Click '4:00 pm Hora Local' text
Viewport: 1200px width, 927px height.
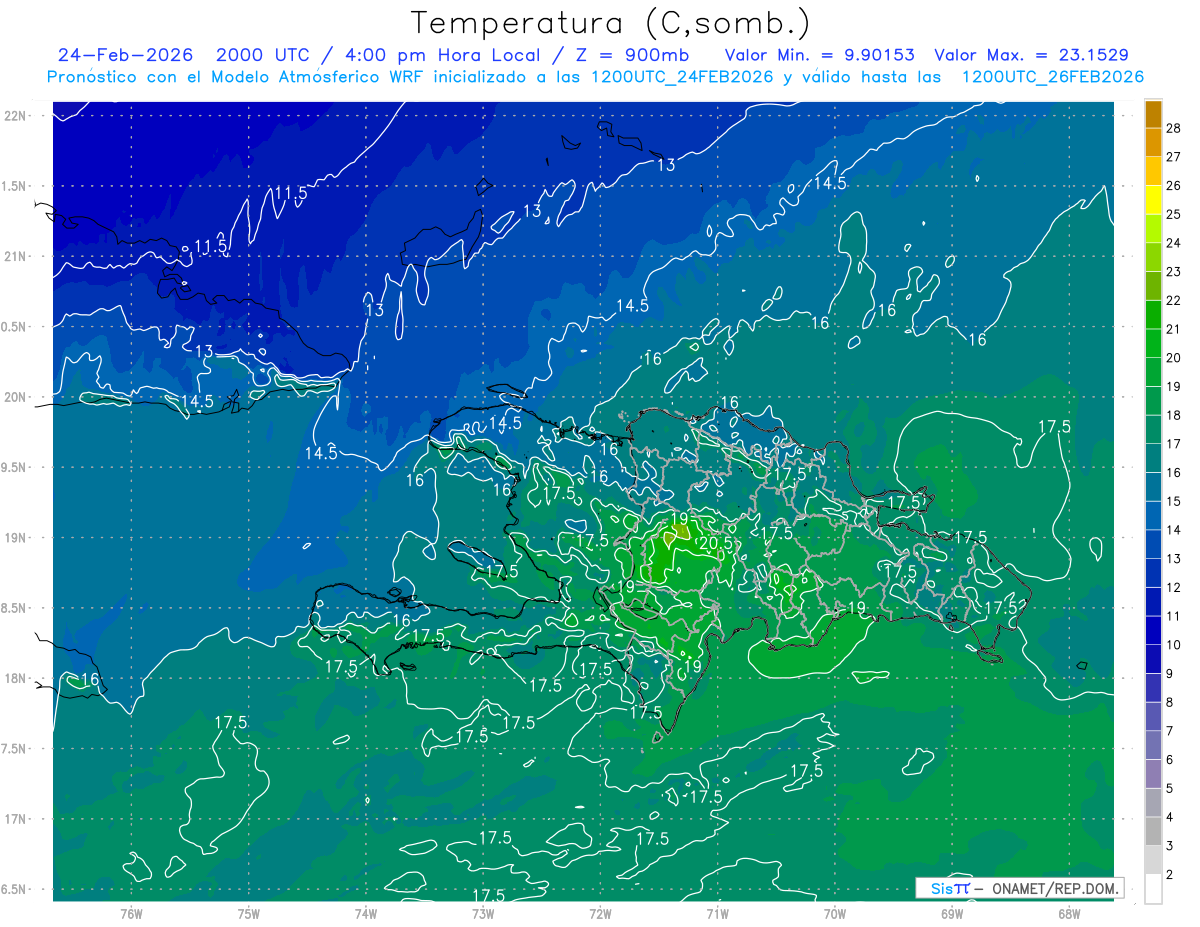pyautogui.click(x=442, y=55)
